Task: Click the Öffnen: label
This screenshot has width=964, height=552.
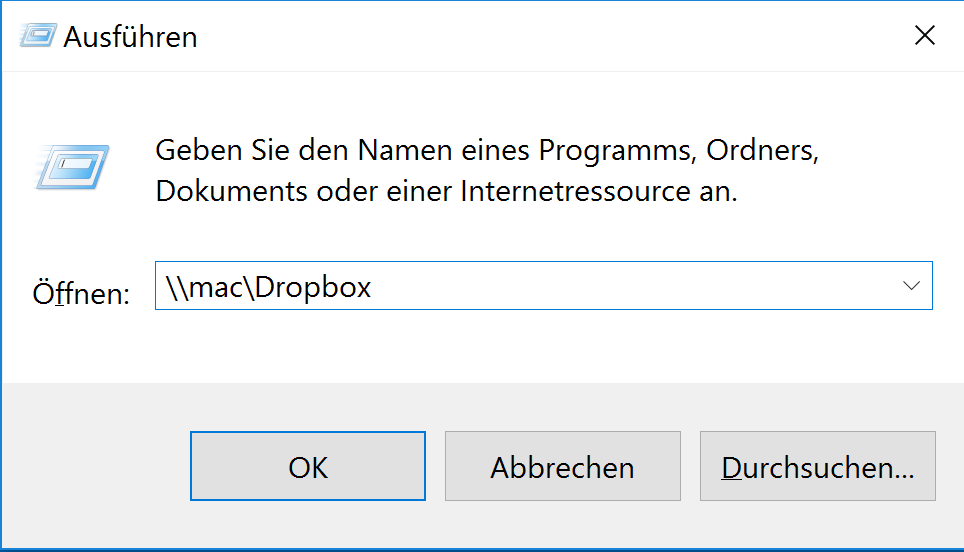Action: (x=81, y=293)
